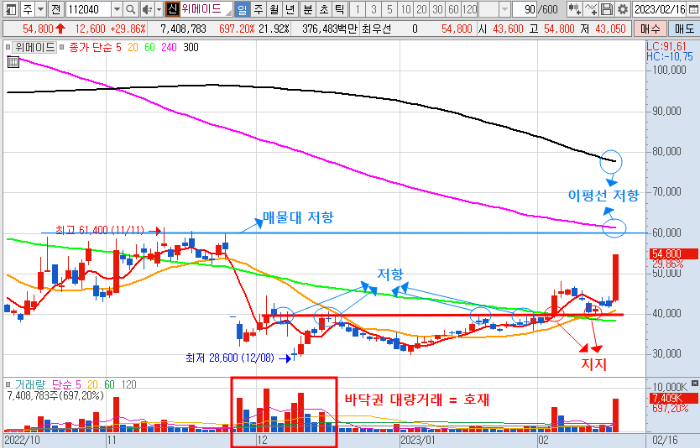Click the orange 20 moving average legend
Viewport: 700px width, 448px height.
click(x=133, y=47)
